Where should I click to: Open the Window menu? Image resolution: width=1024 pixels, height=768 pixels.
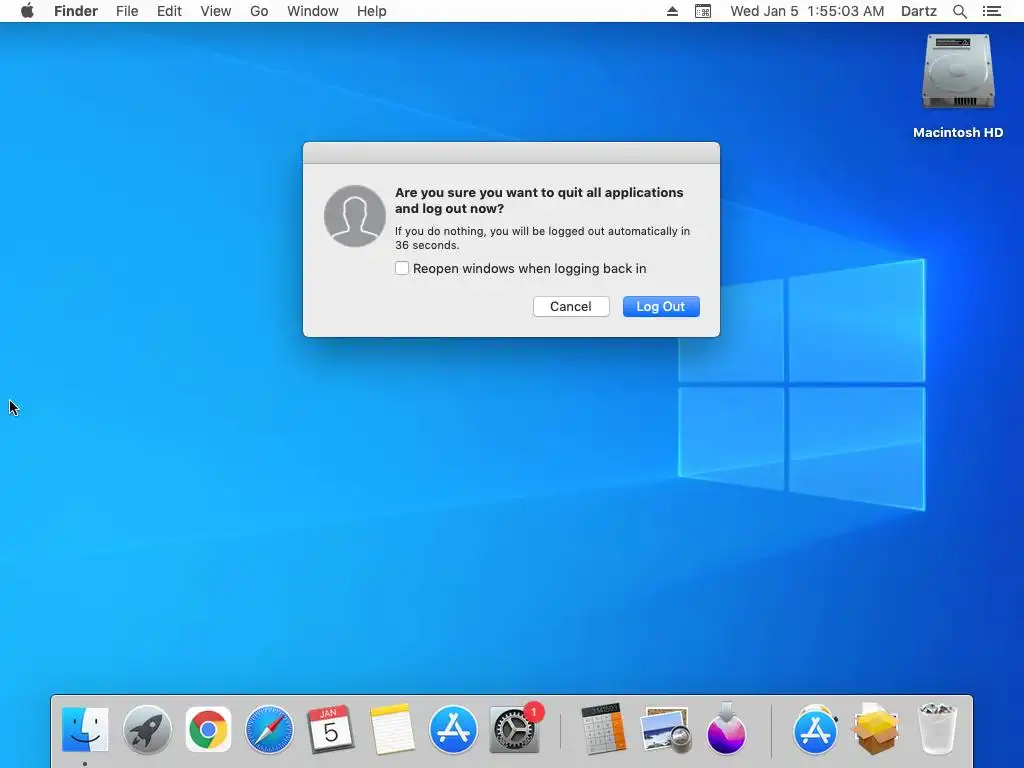pyautogui.click(x=313, y=11)
